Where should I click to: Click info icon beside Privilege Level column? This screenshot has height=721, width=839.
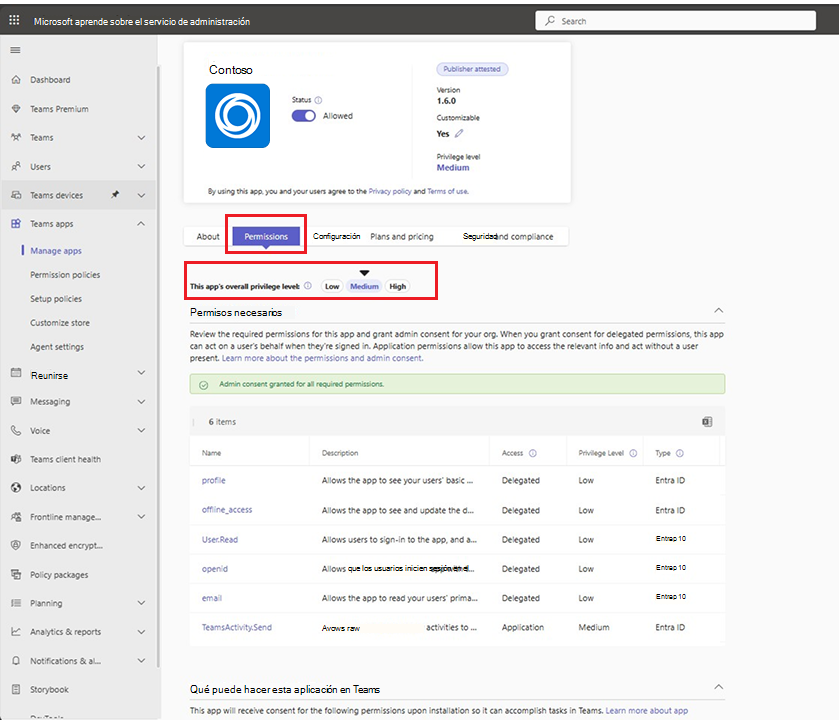pos(633,453)
